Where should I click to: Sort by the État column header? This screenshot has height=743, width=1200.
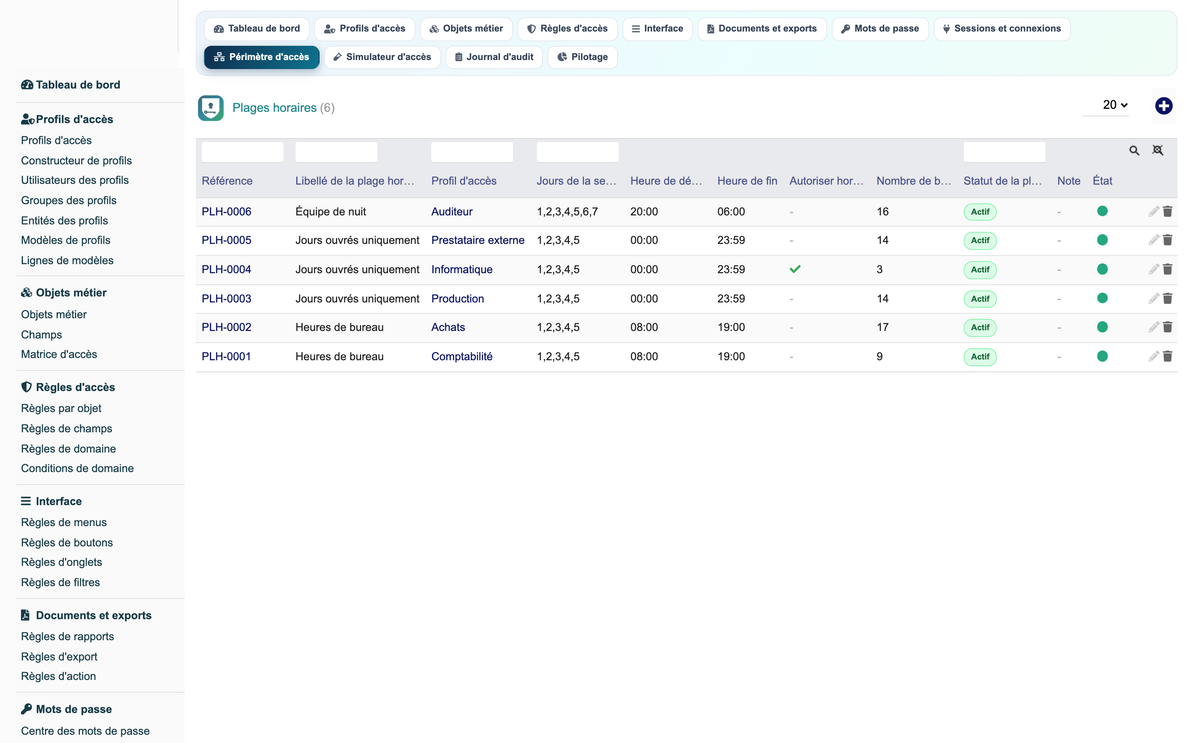pos(1102,181)
